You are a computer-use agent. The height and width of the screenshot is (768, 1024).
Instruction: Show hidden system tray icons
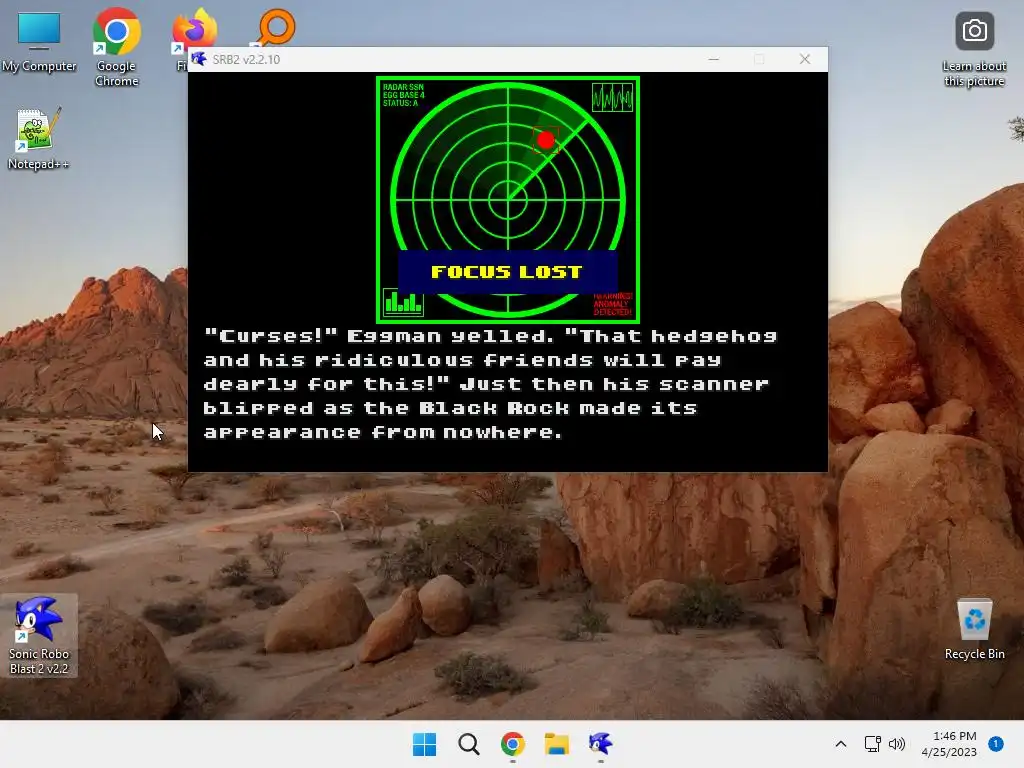pos(841,744)
